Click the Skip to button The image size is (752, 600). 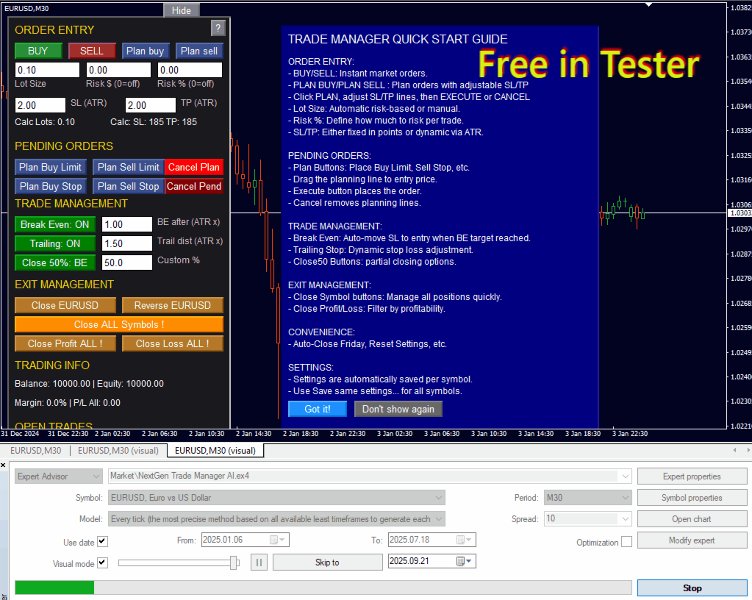pos(327,562)
